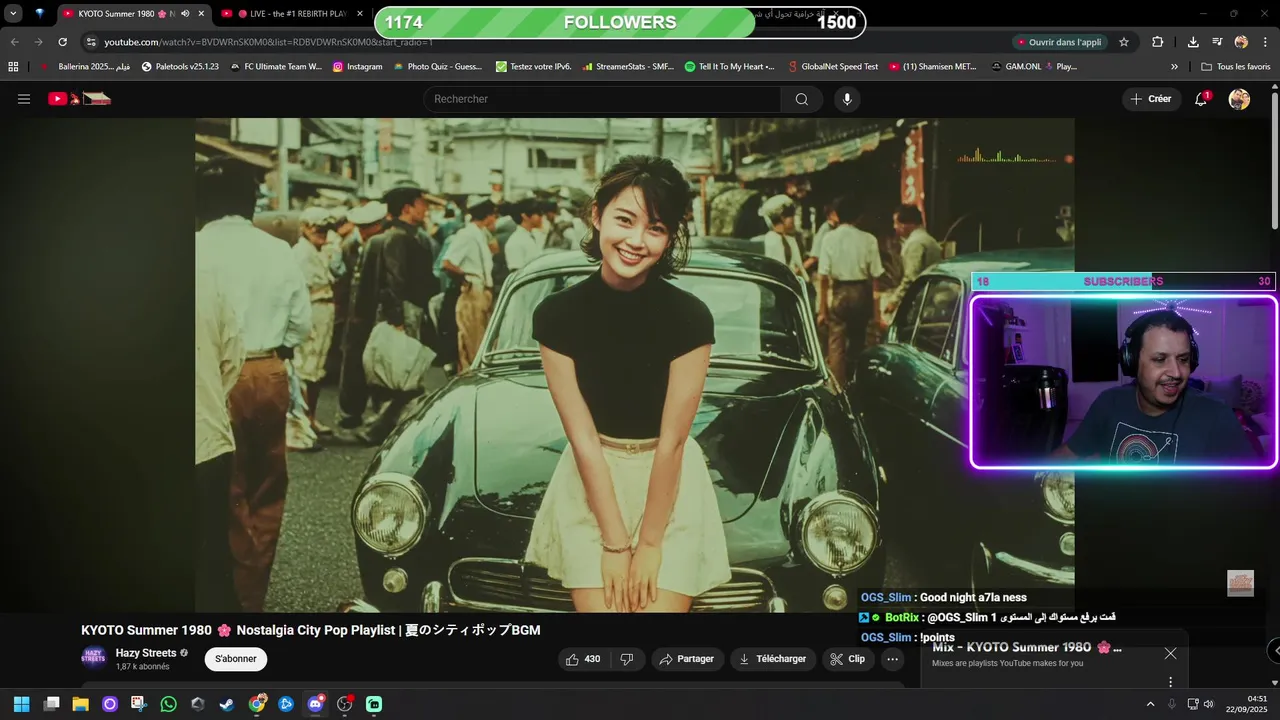Reload the page in Chrome

[x=62, y=42]
